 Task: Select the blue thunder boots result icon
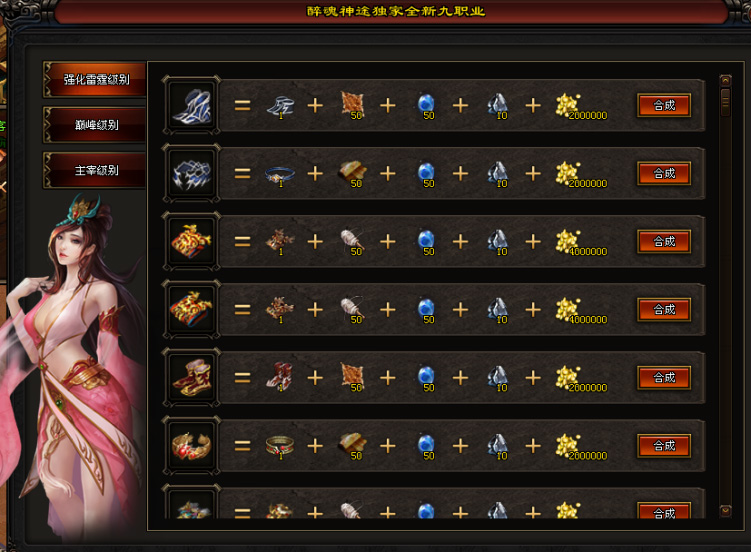tap(191, 105)
